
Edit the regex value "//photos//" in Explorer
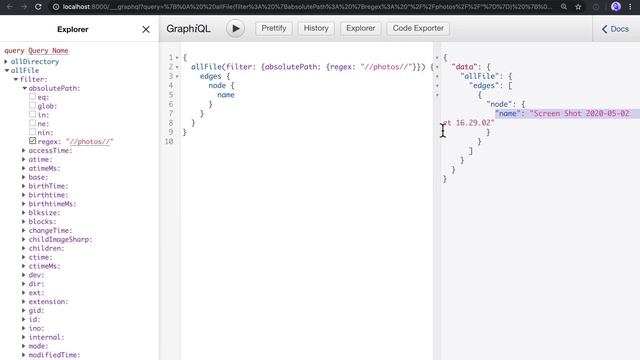point(89,142)
